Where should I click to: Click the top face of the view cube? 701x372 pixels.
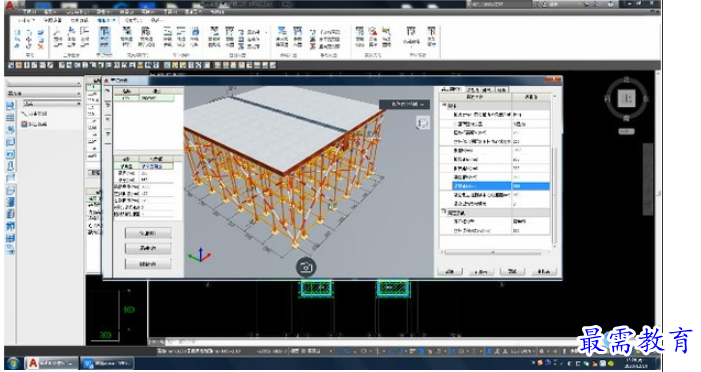(627, 98)
